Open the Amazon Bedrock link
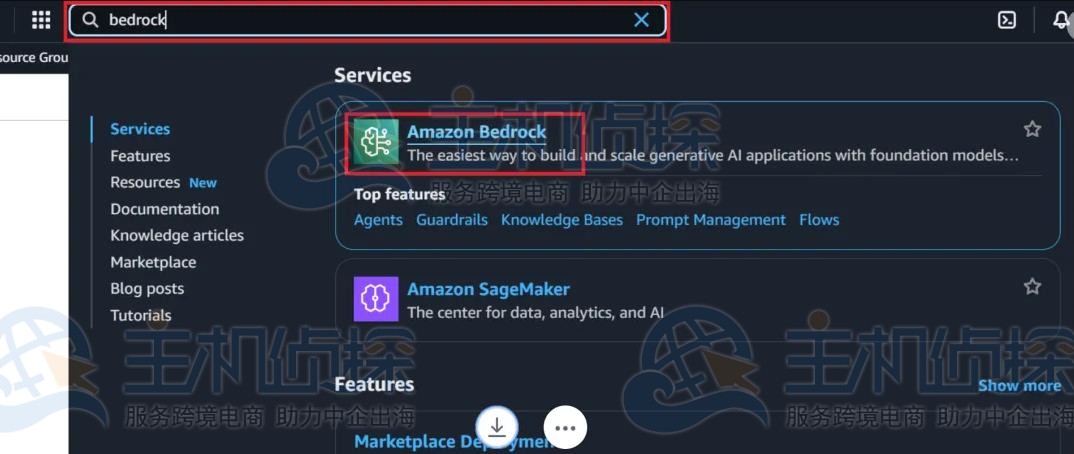1074x454 pixels. pyautogui.click(x=477, y=132)
